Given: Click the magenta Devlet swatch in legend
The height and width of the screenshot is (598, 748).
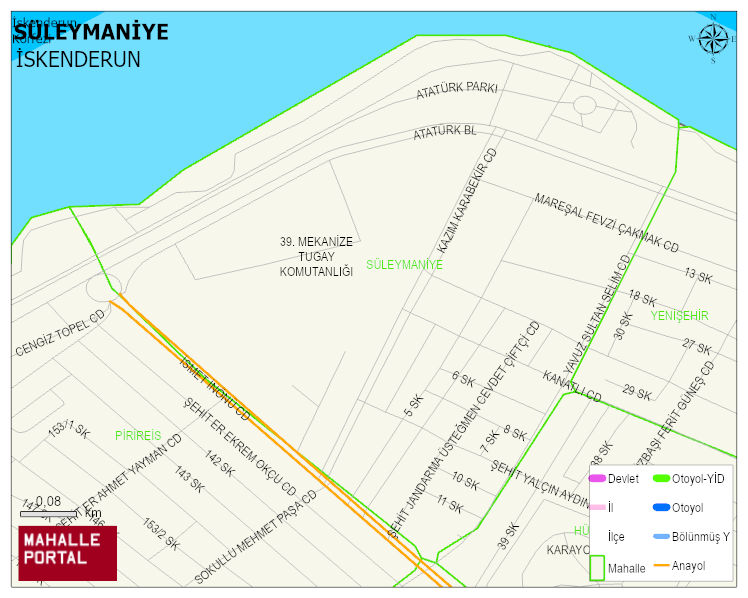Looking at the screenshot, I should [x=597, y=478].
